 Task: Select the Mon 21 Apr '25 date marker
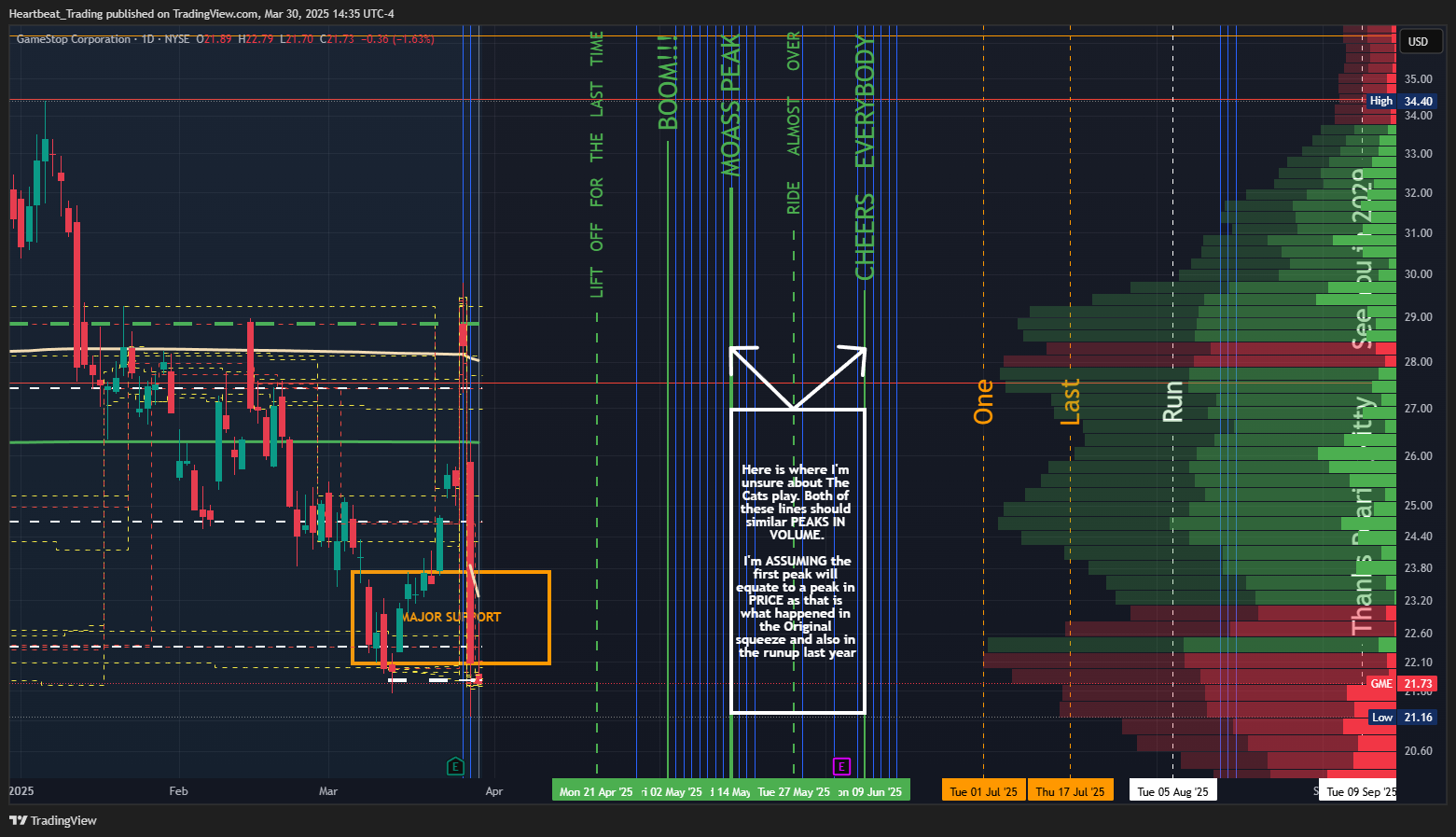[596, 791]
